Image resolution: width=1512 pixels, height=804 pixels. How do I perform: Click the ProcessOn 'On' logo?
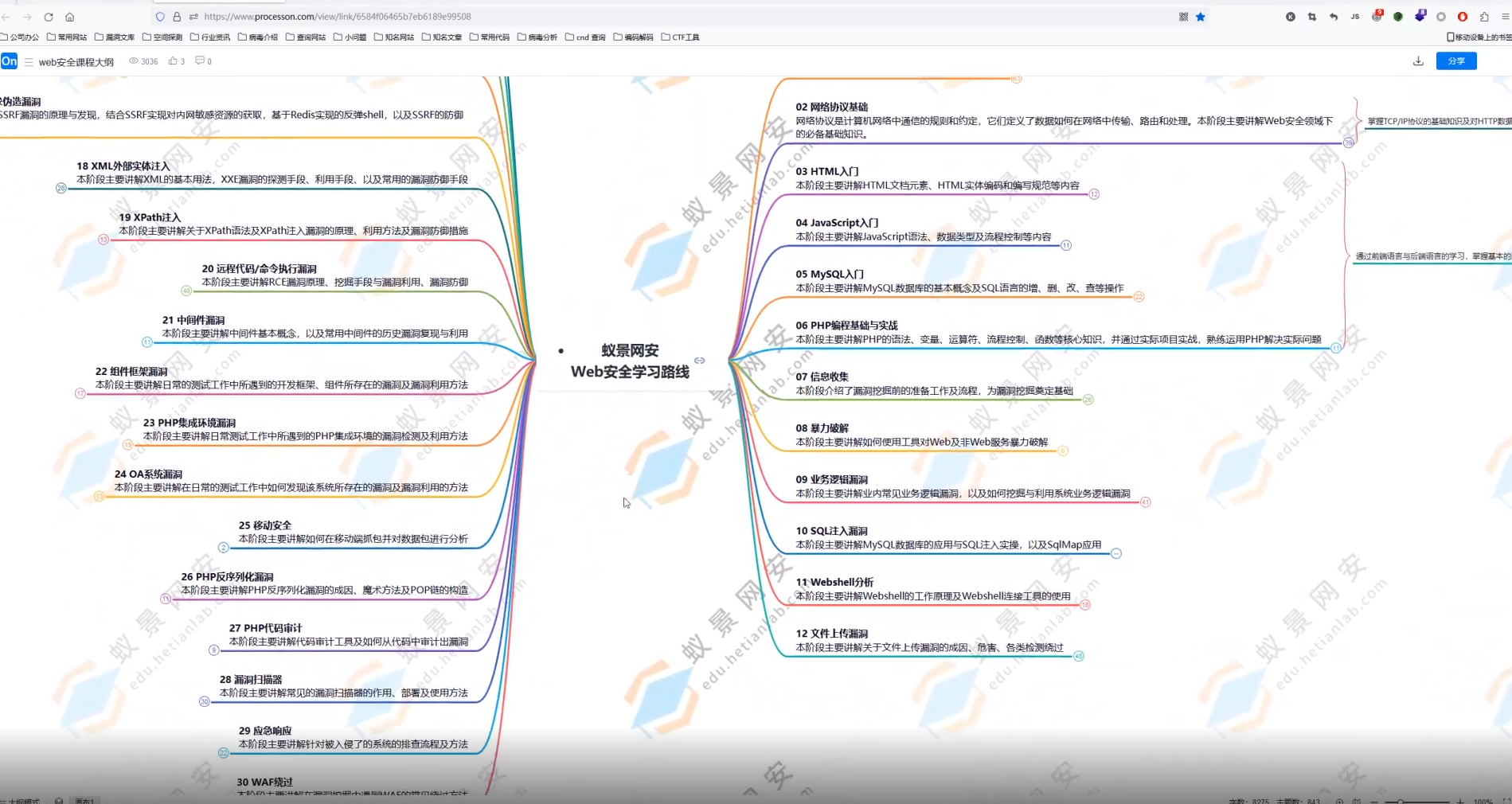click(x=9, y=61)
